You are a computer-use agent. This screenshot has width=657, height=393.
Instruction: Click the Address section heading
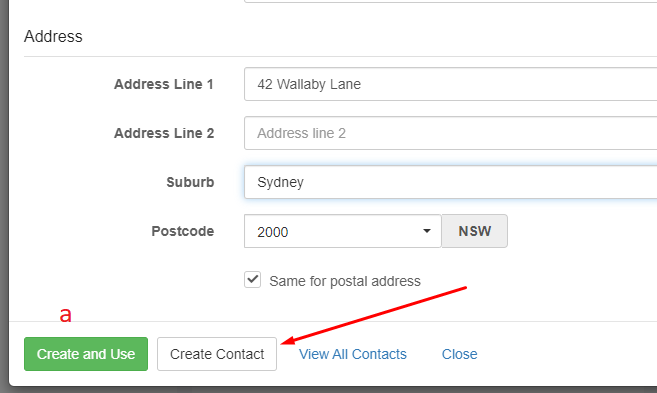click(x=53, y=36)
